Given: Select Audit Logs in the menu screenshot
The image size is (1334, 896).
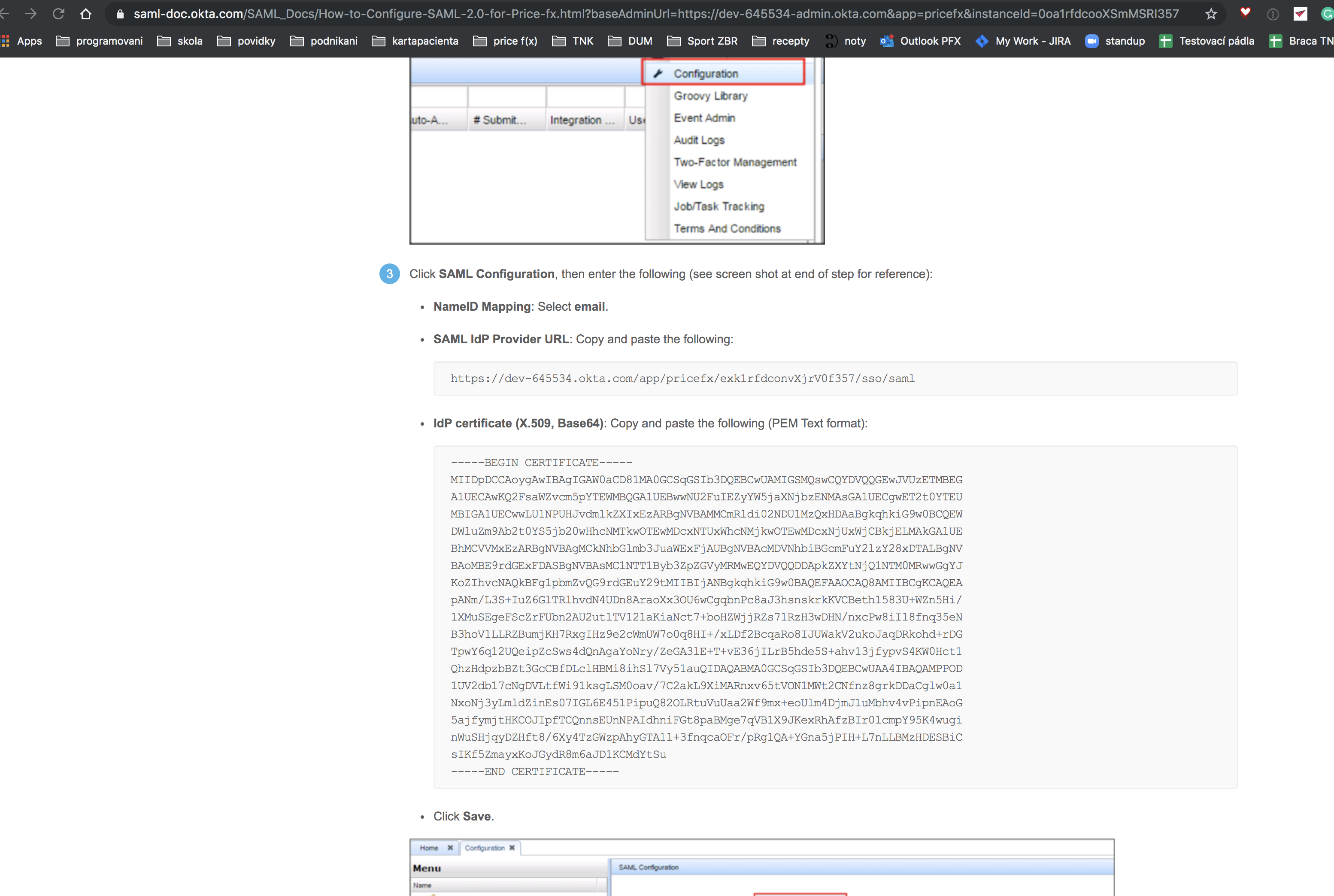Looking at the screenshot, I should click(699, 140).
